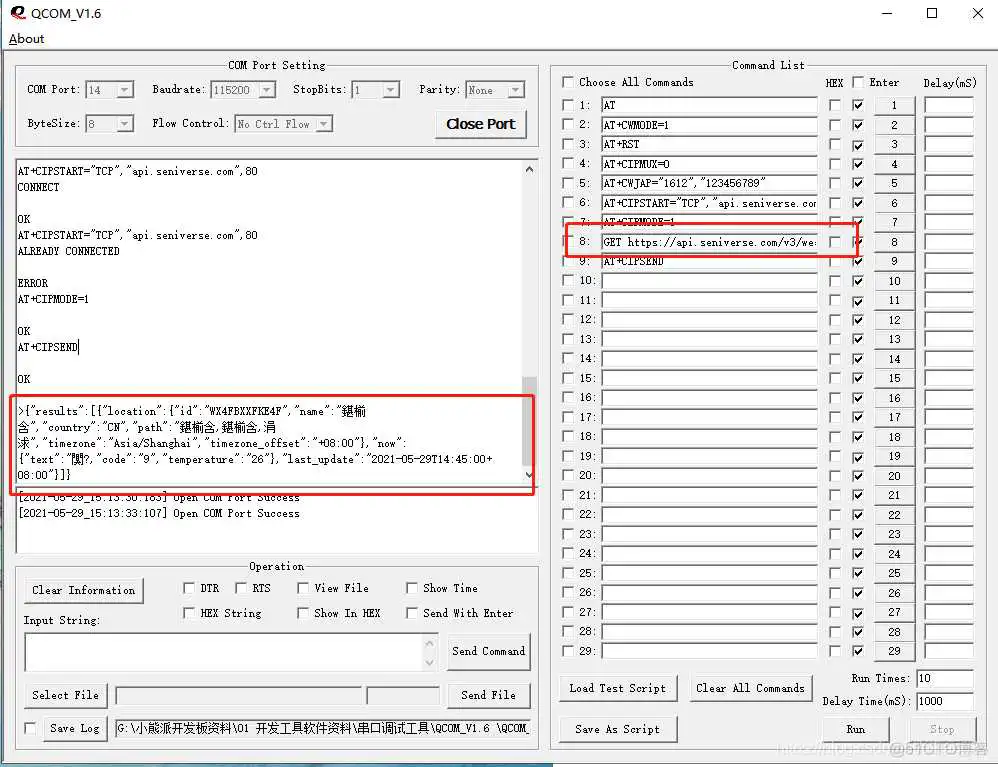Click the Close Port button
The image size is (998, 767).
coord(479,125)
